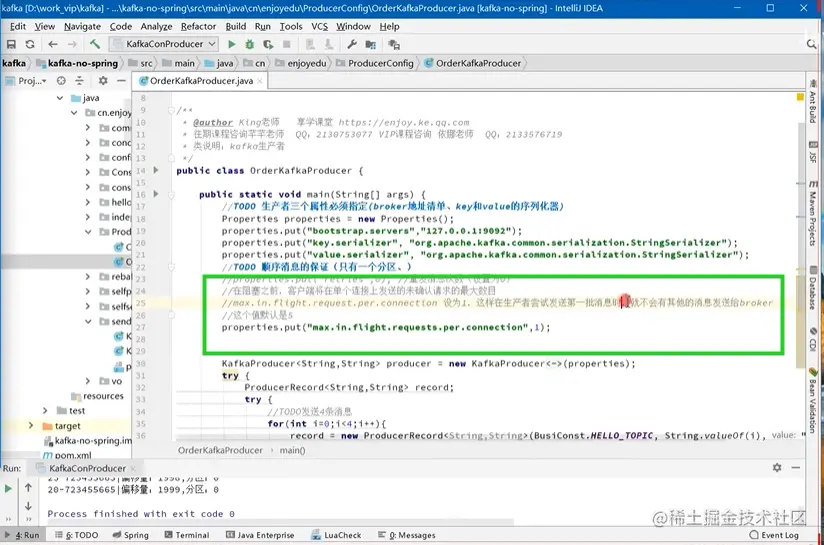
Task: Navigate back with the left arrow icon
Action: (53, 45)
